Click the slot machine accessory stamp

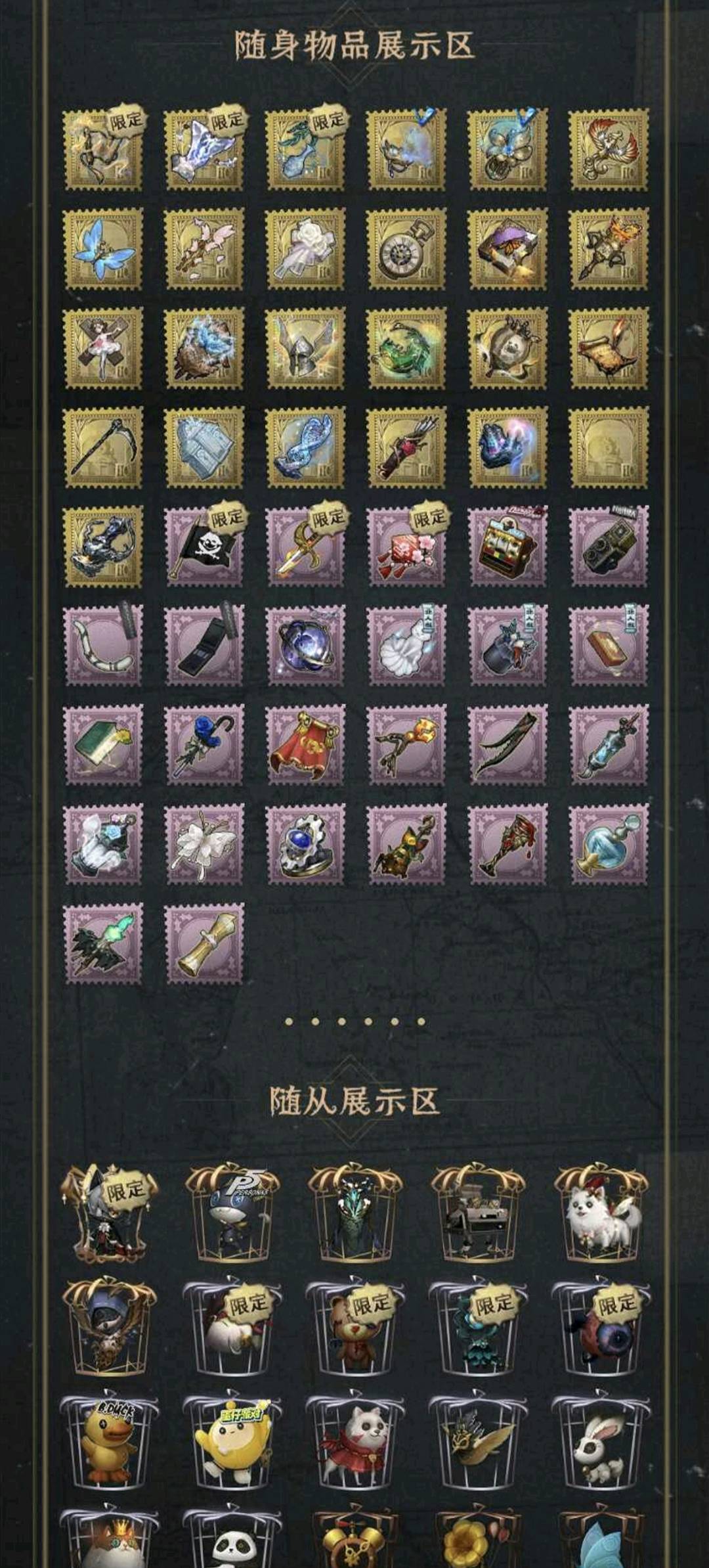(507, 547)
